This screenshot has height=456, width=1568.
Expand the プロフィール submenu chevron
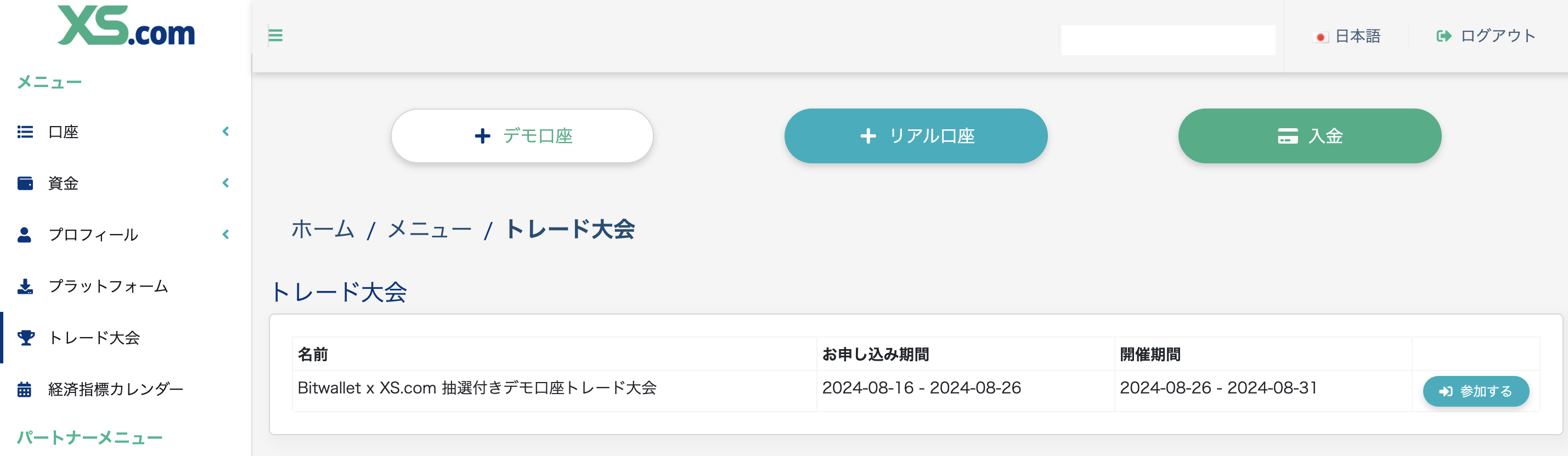[x=226, y=235]
